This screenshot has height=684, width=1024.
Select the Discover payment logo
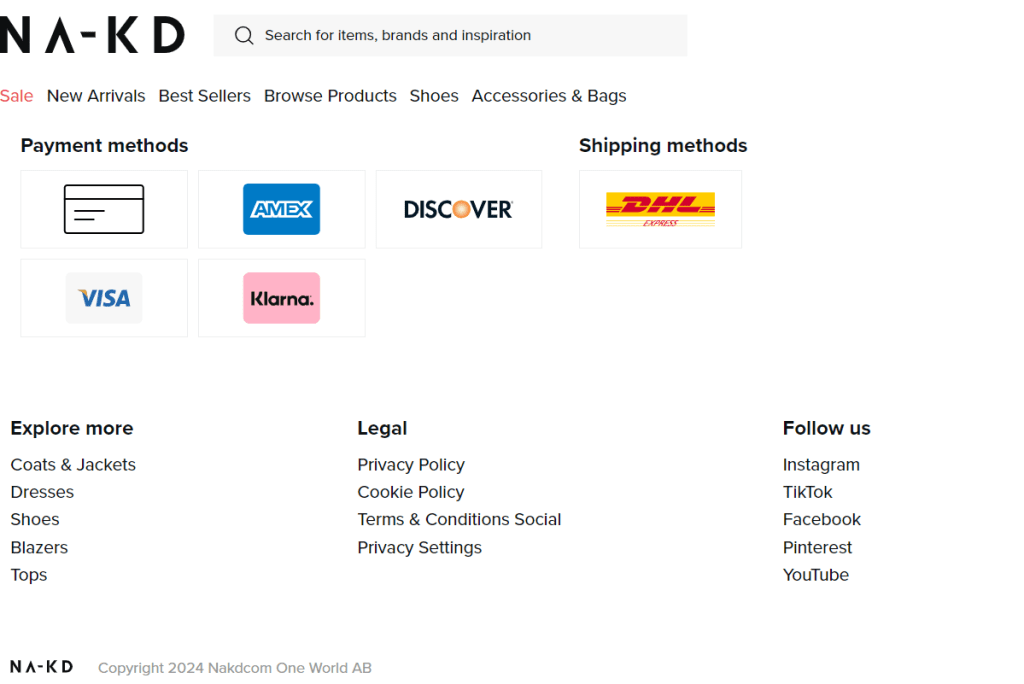click(x=458, y=209)
